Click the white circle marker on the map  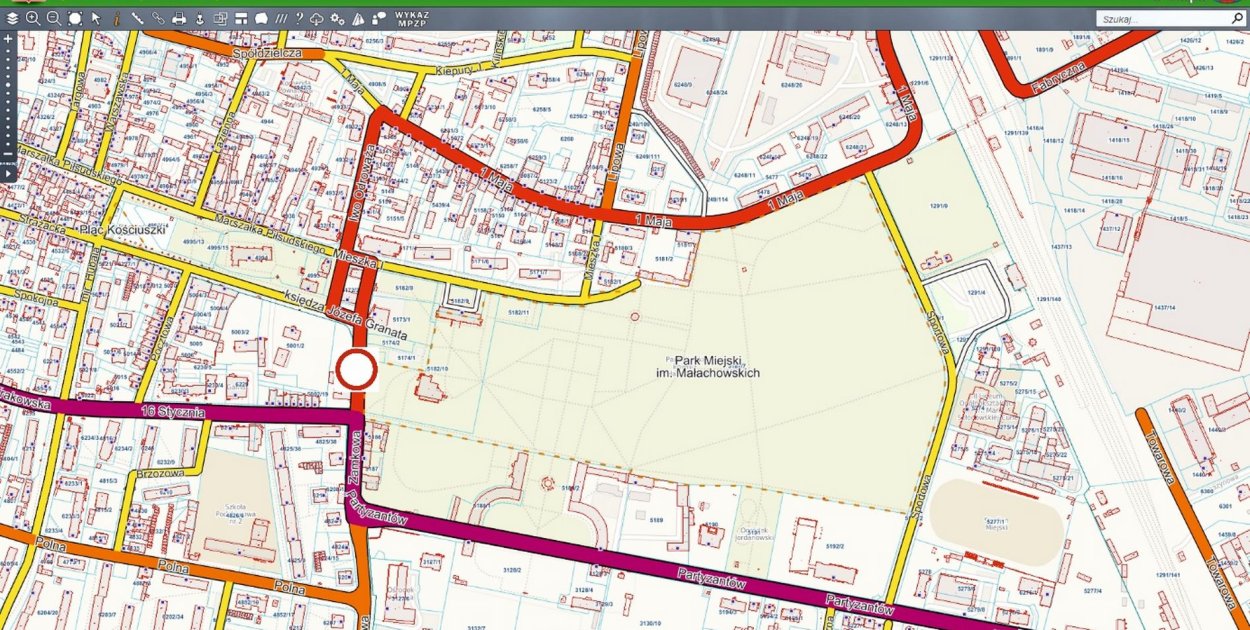[356, 370]
